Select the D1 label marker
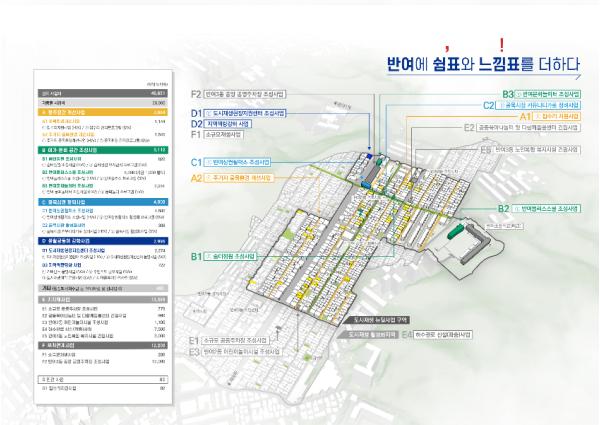 197,113
